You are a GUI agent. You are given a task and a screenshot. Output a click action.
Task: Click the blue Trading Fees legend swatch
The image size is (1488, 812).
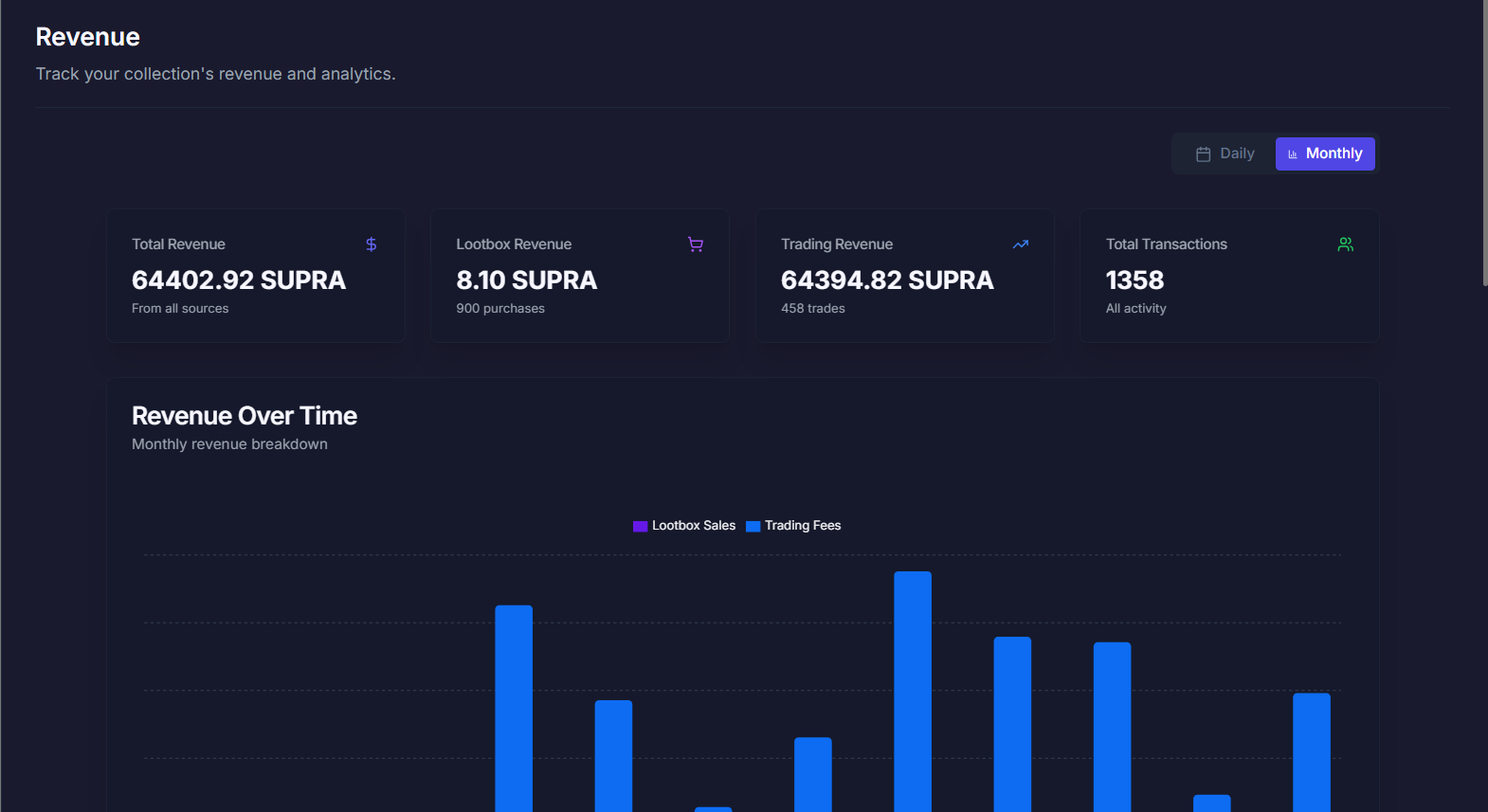(x=753, y=526)
